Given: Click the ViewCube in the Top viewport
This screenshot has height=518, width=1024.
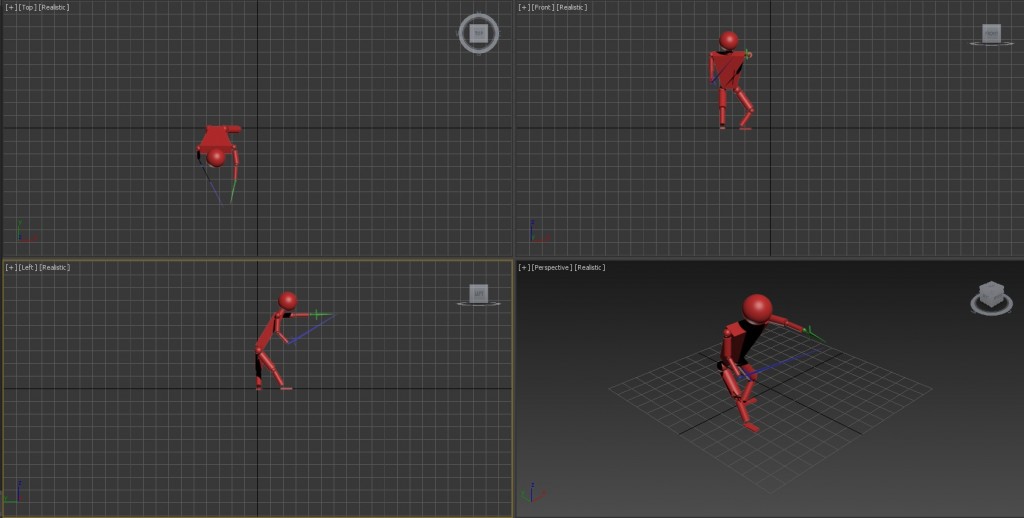Looking at the screenshot, I should click(x=478, y=33).
